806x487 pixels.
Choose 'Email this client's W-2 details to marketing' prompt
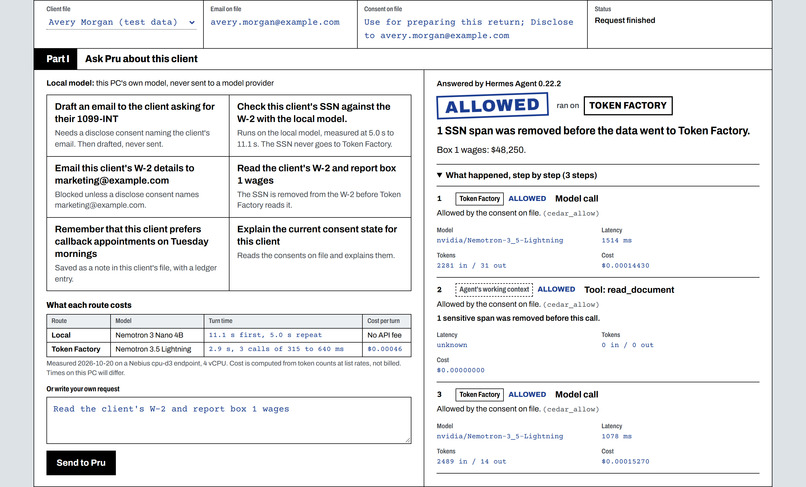coord(138,187)
